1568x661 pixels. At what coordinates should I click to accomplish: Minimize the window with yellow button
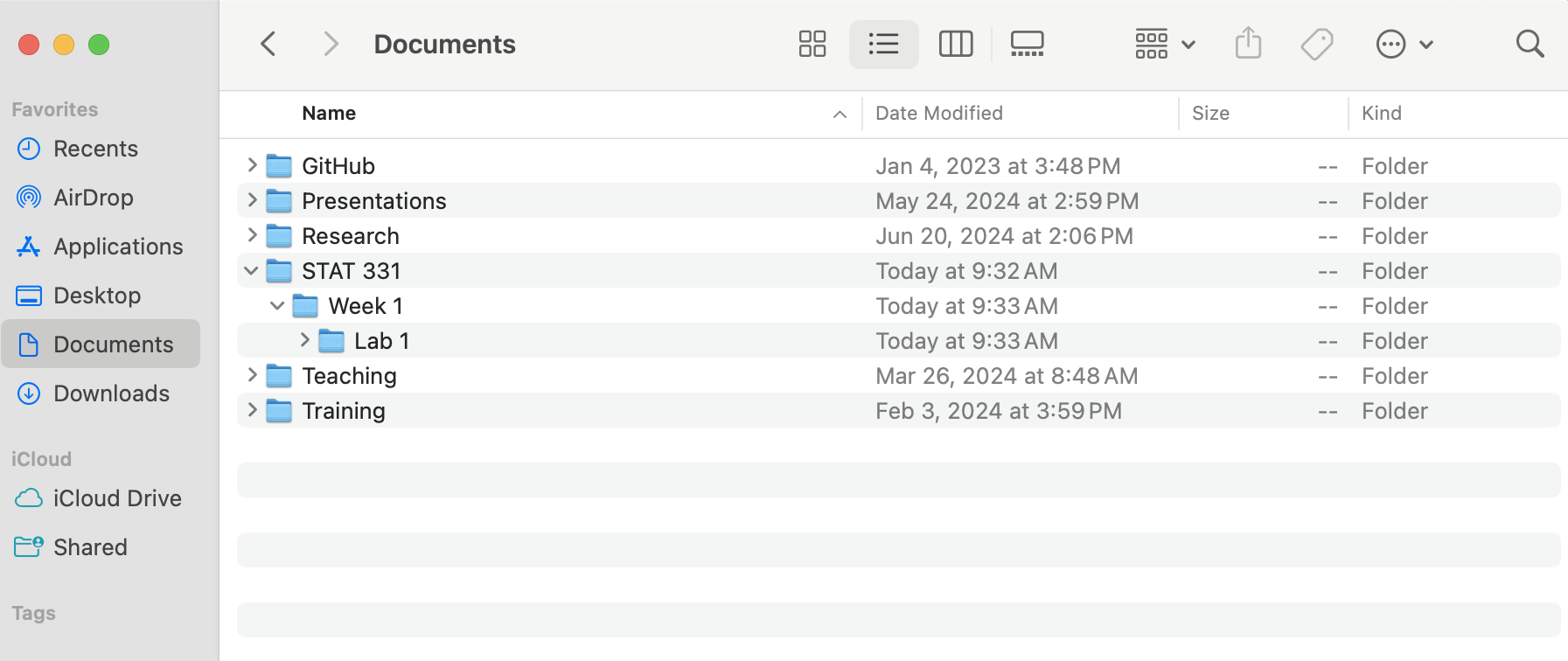pyautogui.click(x=64, y=45)
